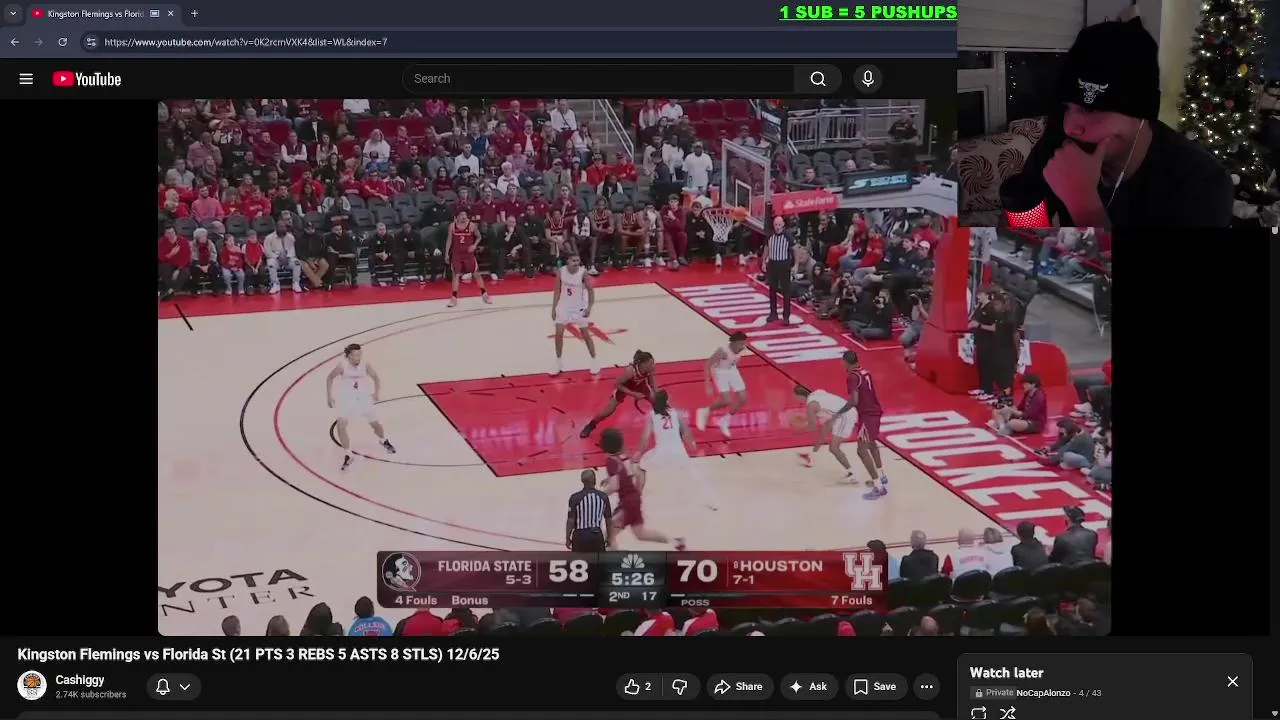Open the Cashiggy channel name link

tap(80, 680)
